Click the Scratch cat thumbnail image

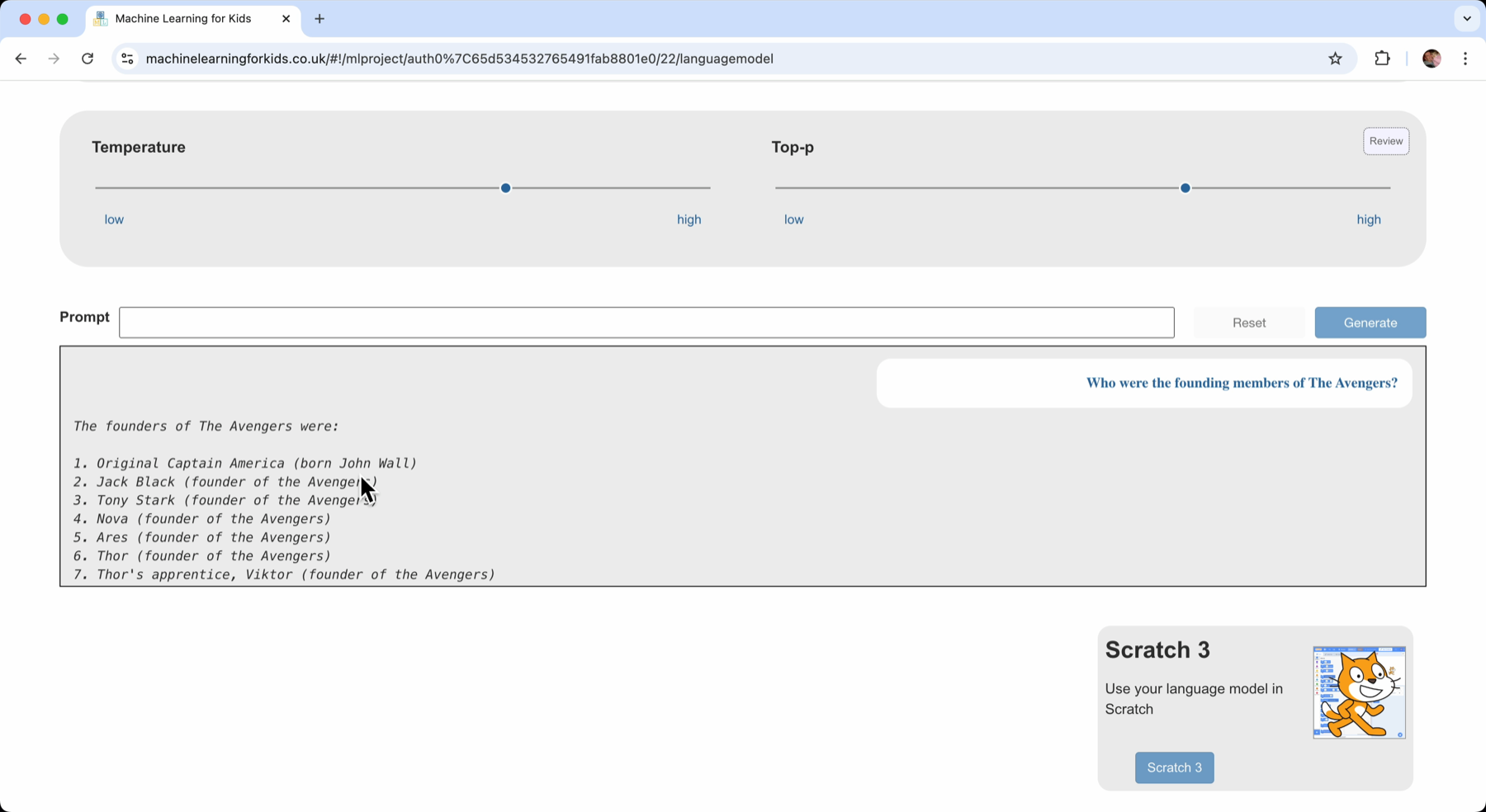(x=1359, y=692)
